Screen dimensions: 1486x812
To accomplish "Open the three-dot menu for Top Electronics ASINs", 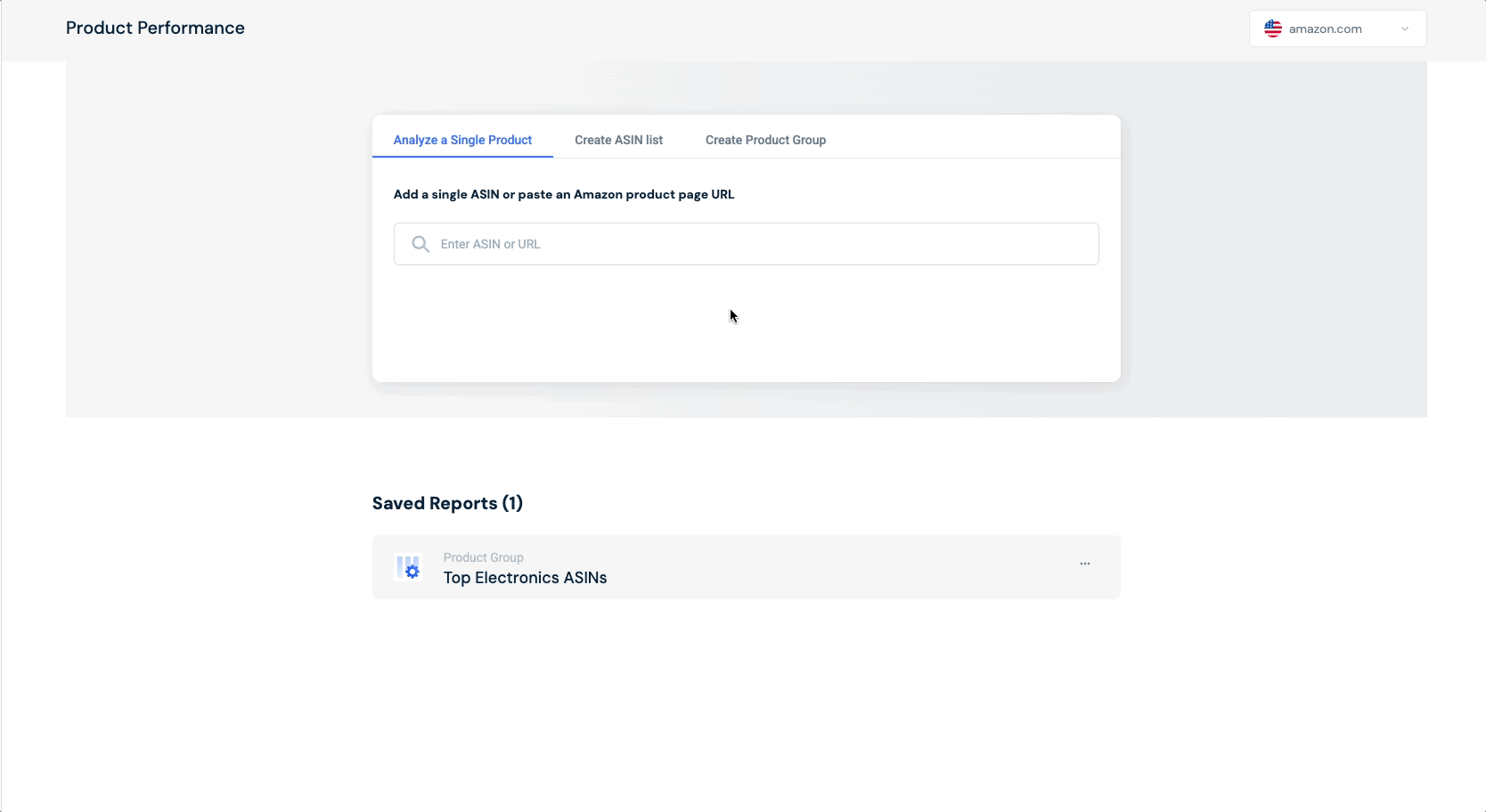I will click(1084, 564).
